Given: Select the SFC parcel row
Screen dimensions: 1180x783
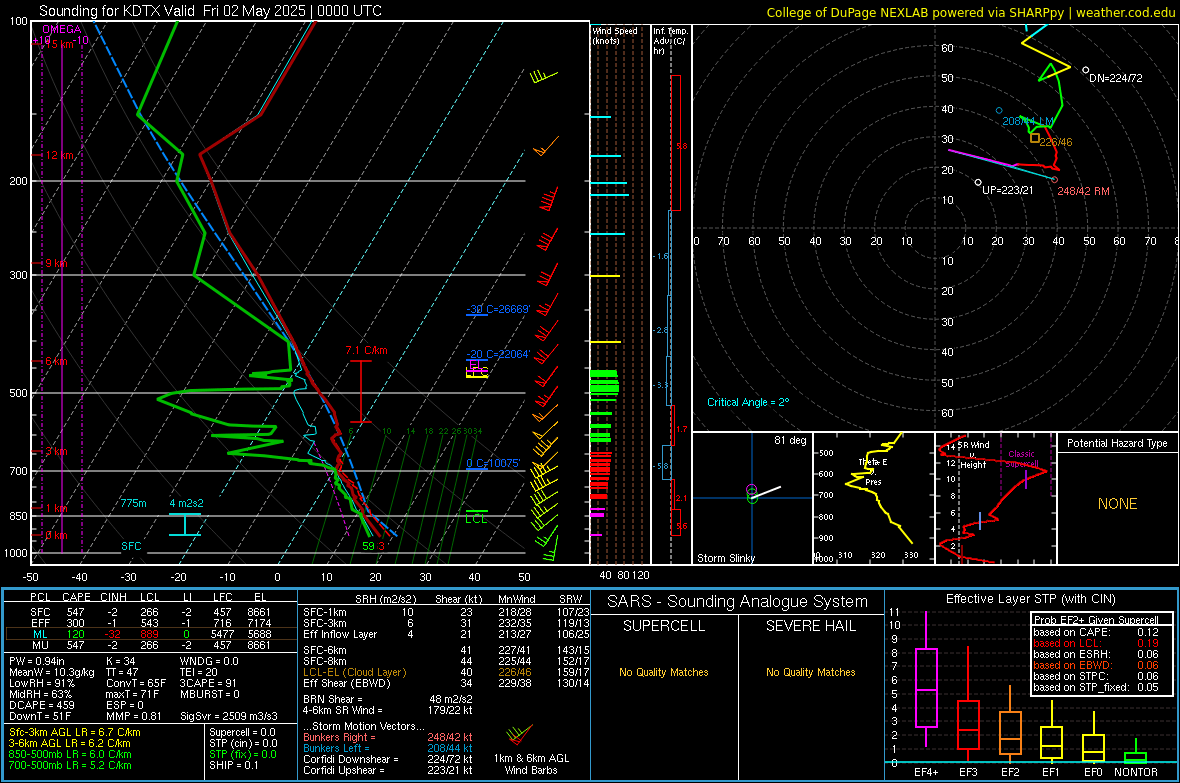Looking at the screenshot, I should [x=150, y=612].
